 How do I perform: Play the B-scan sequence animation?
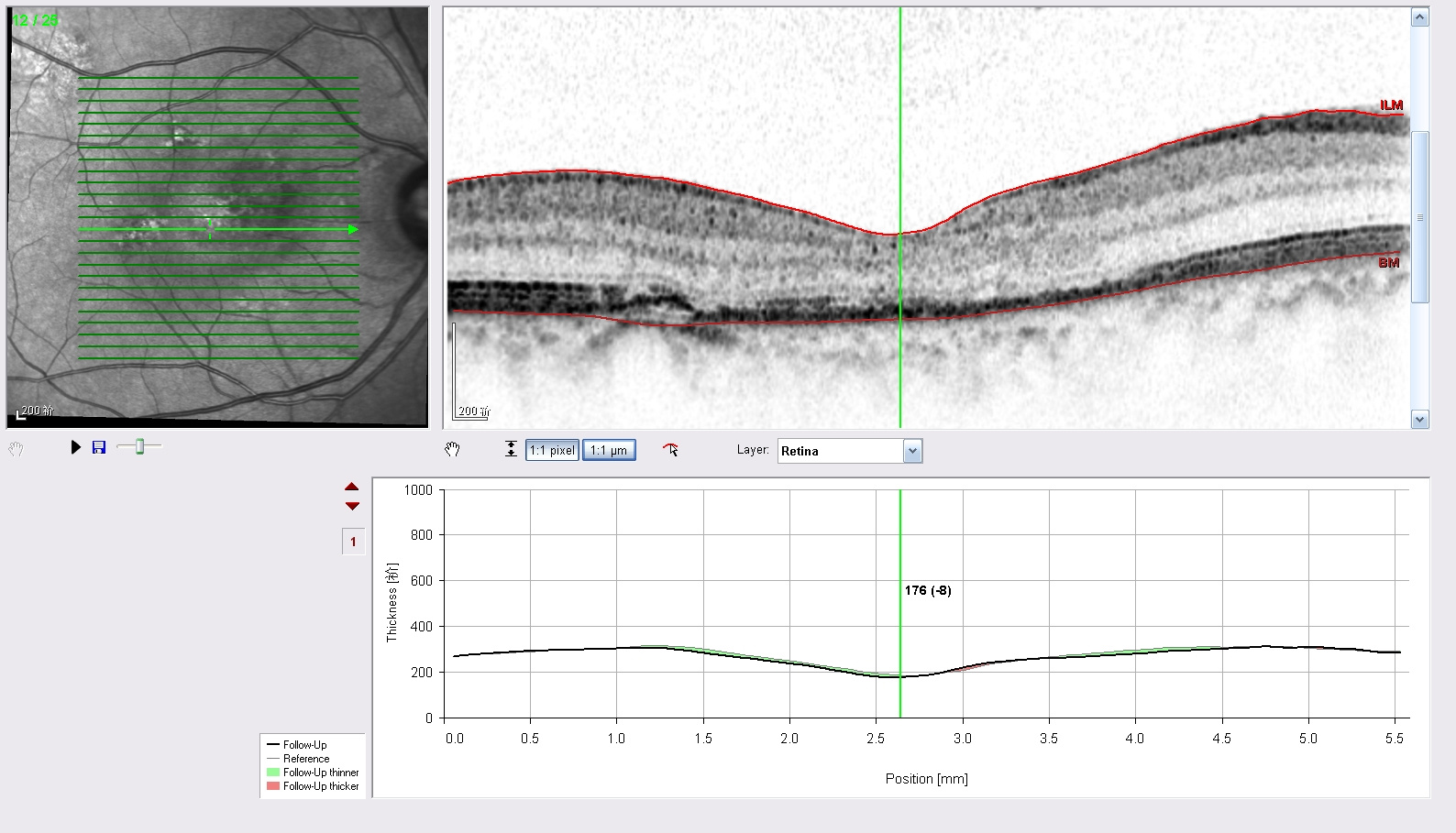76,447
